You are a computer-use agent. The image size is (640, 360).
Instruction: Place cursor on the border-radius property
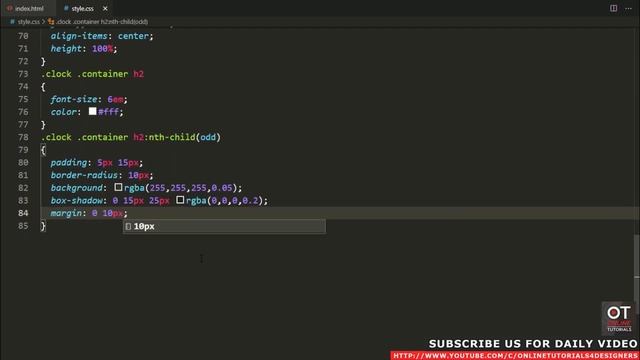84,175
